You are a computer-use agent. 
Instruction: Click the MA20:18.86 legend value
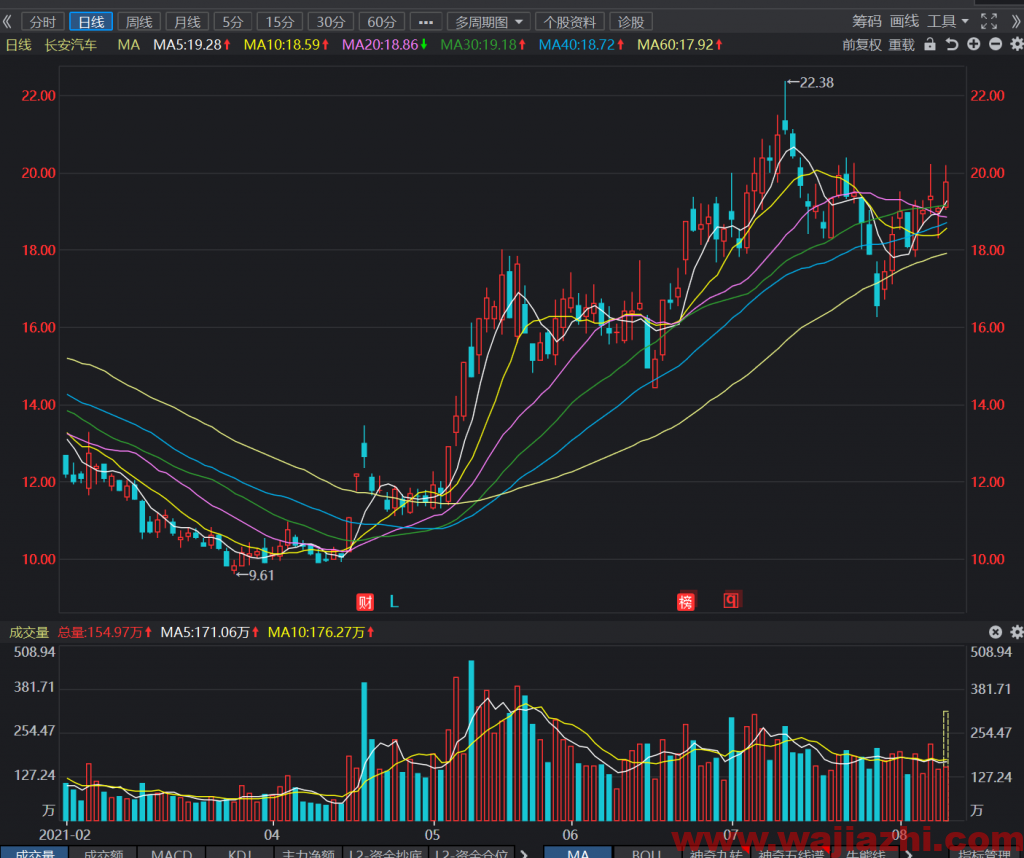point(385,44)
